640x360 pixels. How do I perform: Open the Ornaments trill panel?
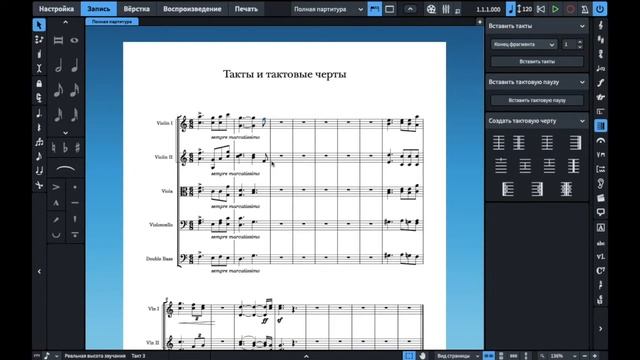600,97
